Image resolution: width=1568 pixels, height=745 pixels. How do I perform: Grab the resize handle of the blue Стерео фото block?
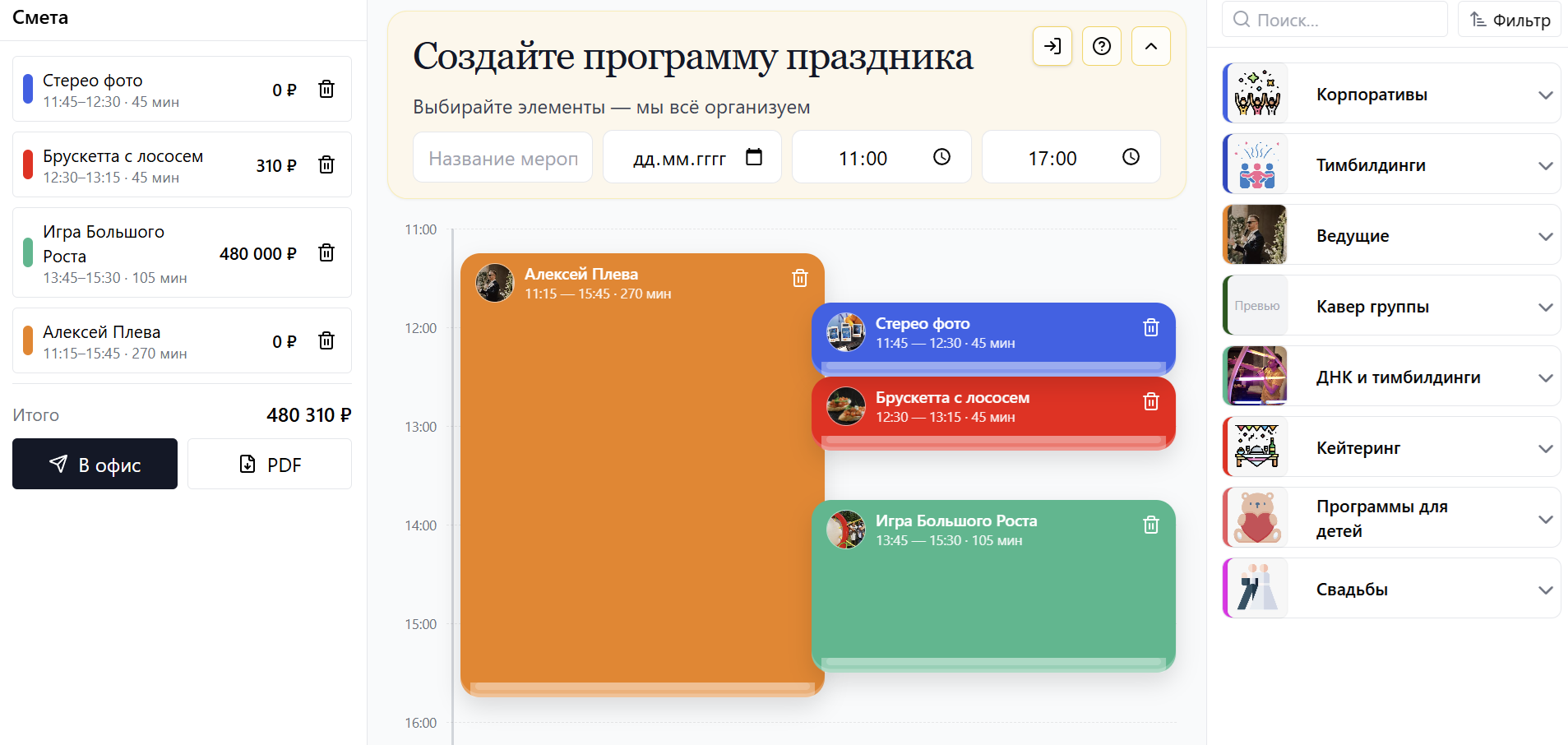click(993, 367)
